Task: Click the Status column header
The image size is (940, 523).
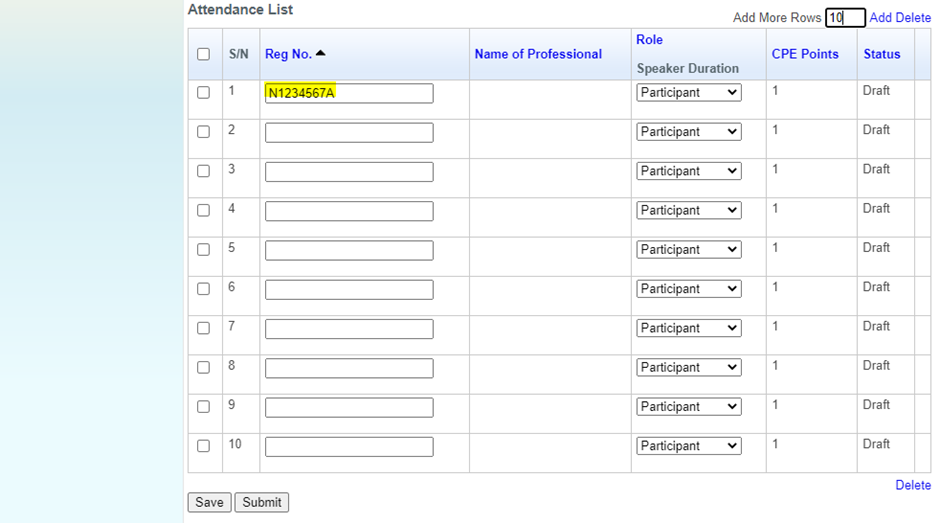Action: (x=882, y=54)
